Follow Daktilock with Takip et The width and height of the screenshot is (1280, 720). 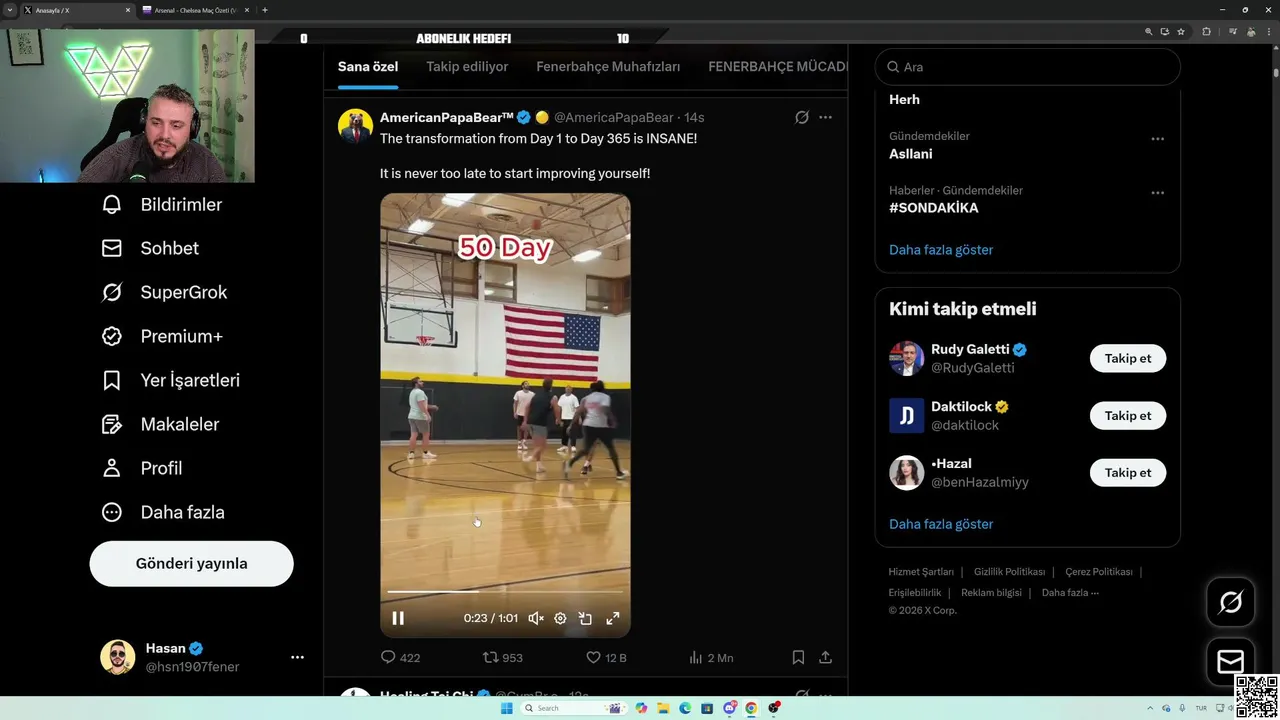(x=1128, y=415)
